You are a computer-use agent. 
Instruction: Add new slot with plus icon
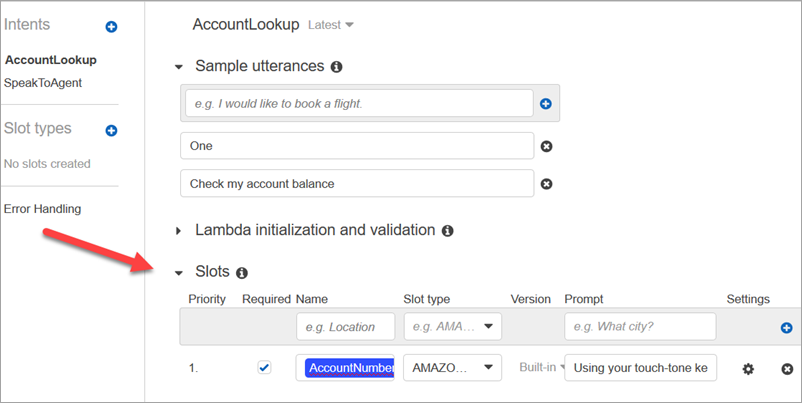tap(786, 327)
